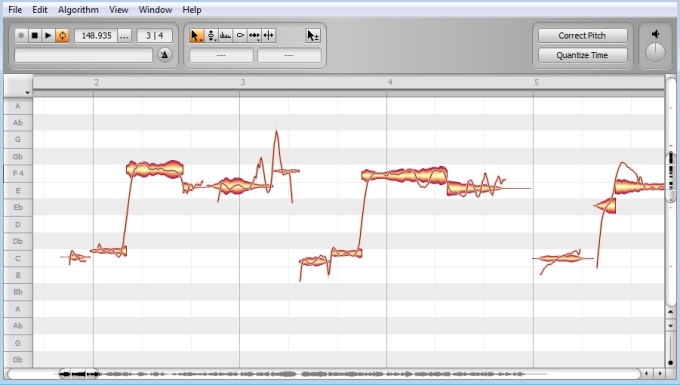Screen dimensions: 680x385
Task: Click the vertical scroll down arrow
Action: pos(670,326)
